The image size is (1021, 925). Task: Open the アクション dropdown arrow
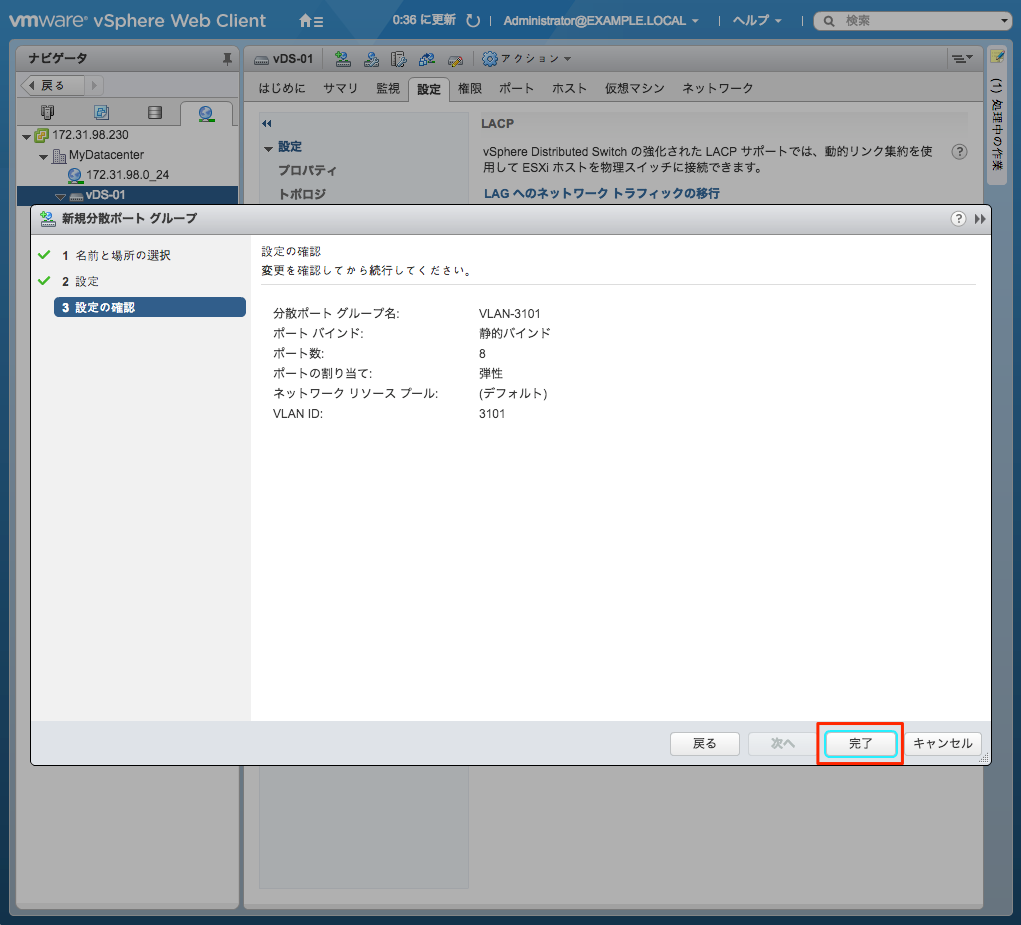pyautogui.click(x=567, y=59)
